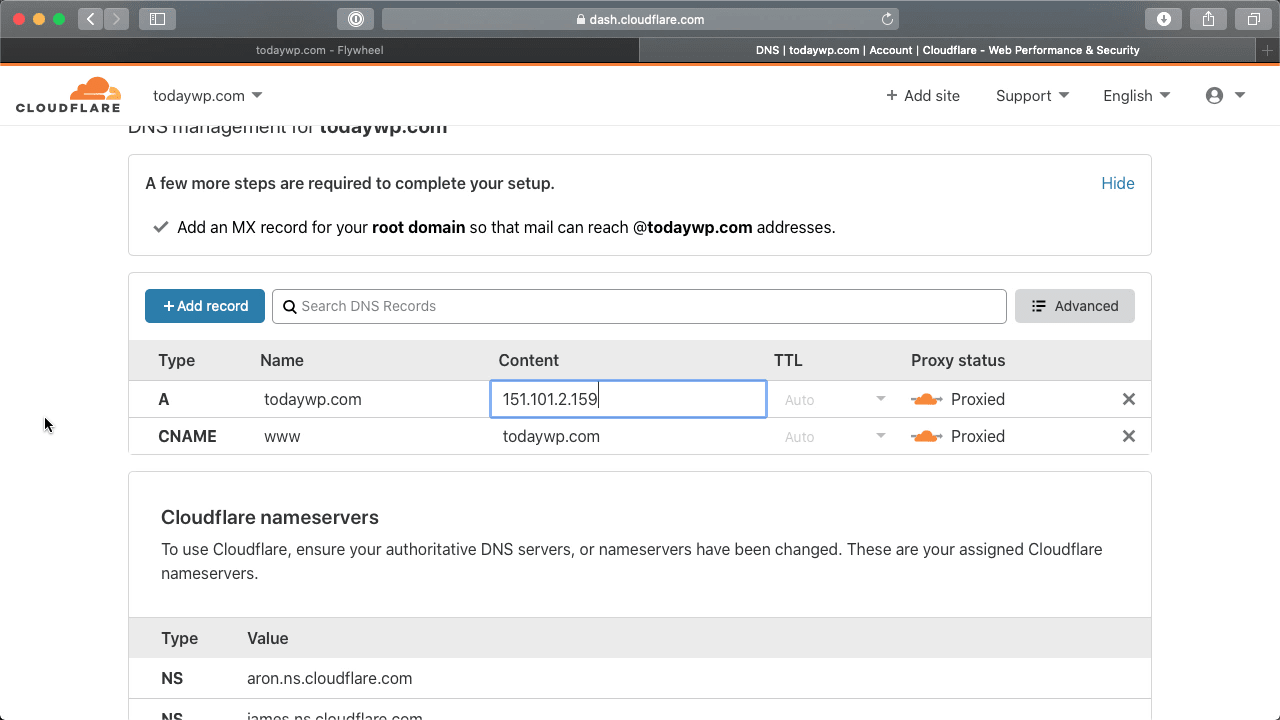
Task: Click the Name column header
Action: pyautogui.click(x=282, y=360)
